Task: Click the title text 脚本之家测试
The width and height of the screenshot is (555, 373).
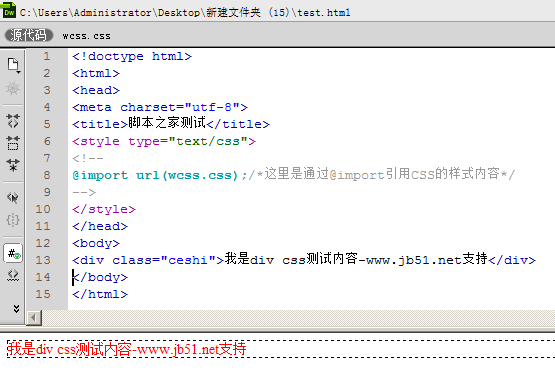Action: pos(167,123)
